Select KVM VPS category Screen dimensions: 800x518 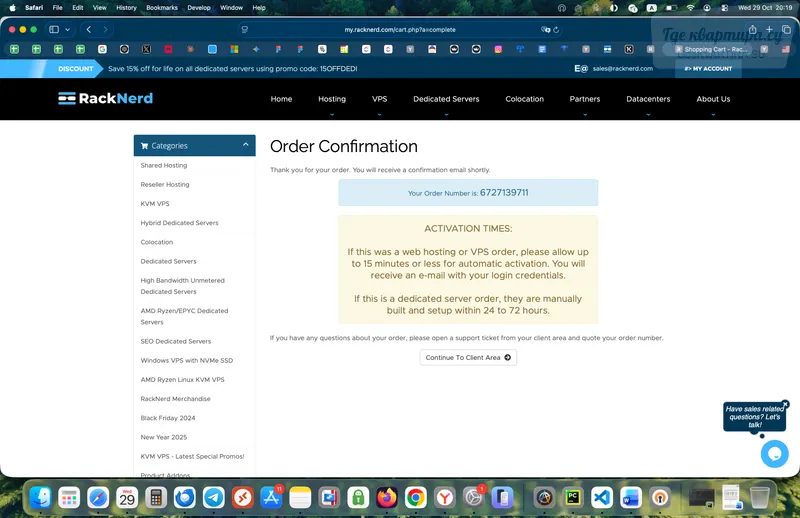click(155, 204)
